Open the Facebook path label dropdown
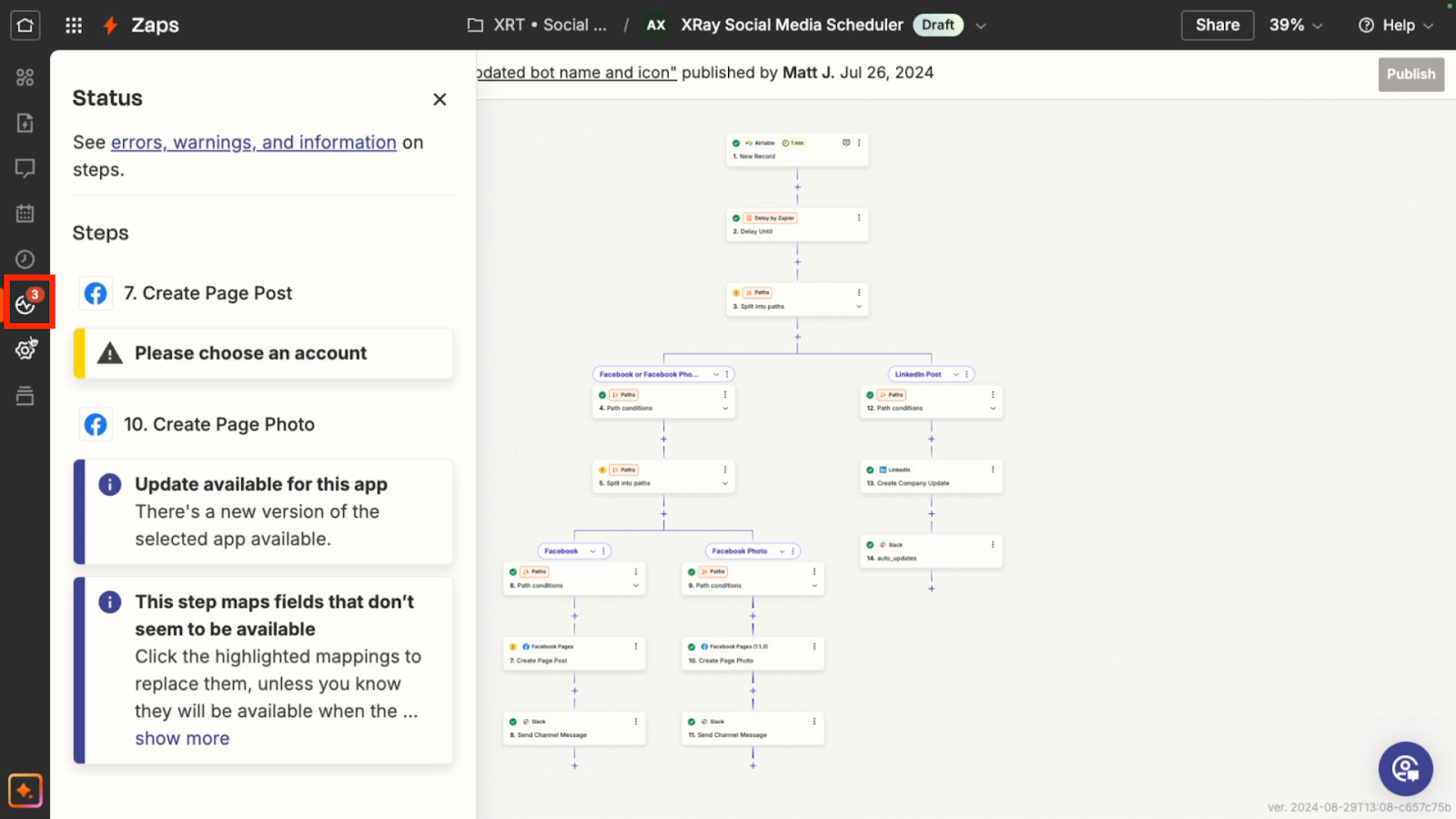Viewport: 1456px width, 819px height. click(x=592, y=551)
